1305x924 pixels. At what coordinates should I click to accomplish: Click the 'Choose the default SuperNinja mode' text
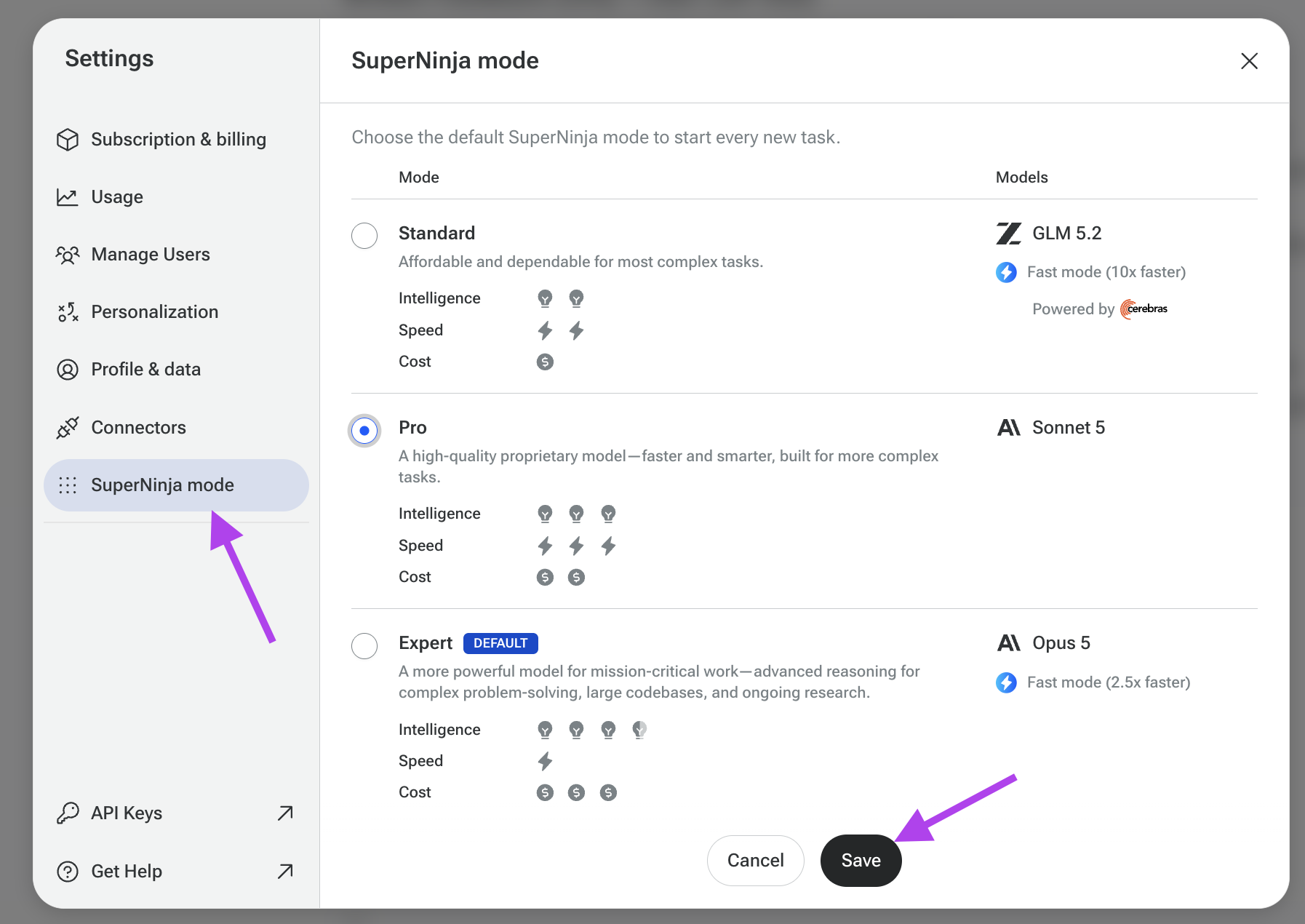click(x=596, y=138)
